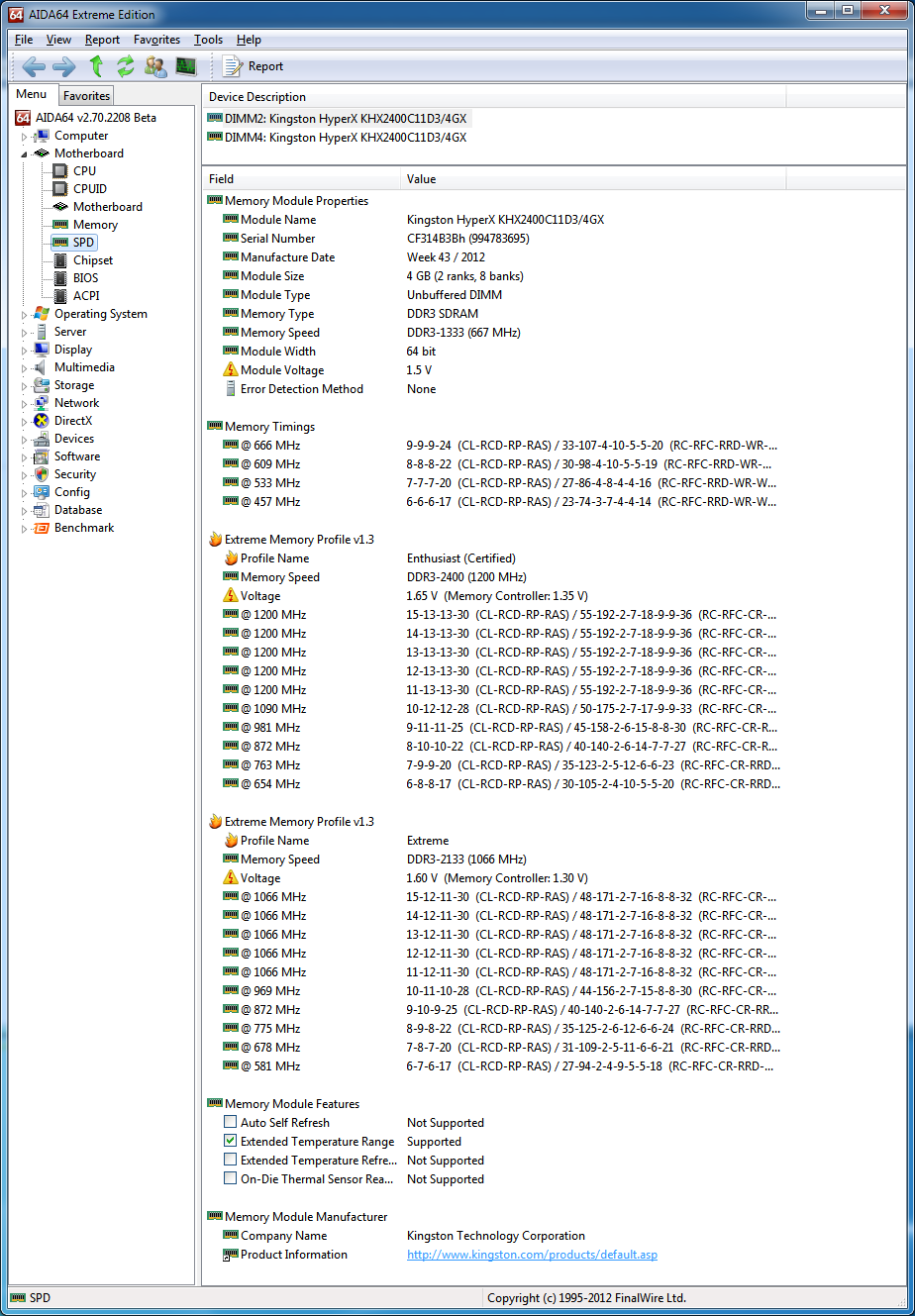
Task: Select the DIMM4 Kingston HyperX device
Action: click(x=337, y=138)
